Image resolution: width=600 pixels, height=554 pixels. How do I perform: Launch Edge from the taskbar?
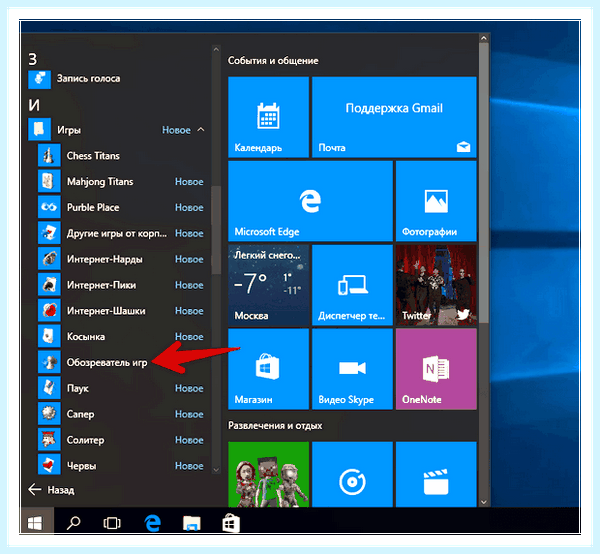click(x=152, y=523)
